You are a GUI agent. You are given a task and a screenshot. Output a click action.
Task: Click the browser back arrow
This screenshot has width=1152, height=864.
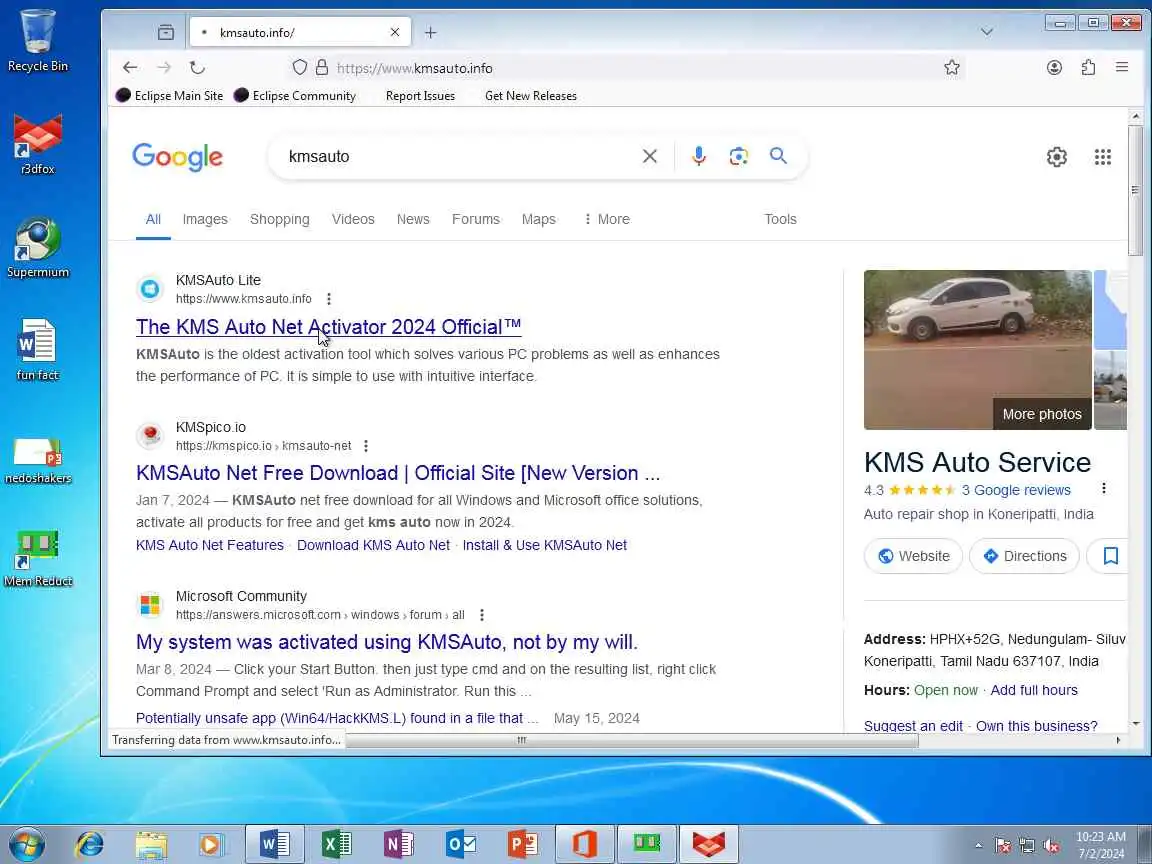[x=130, y=68]
